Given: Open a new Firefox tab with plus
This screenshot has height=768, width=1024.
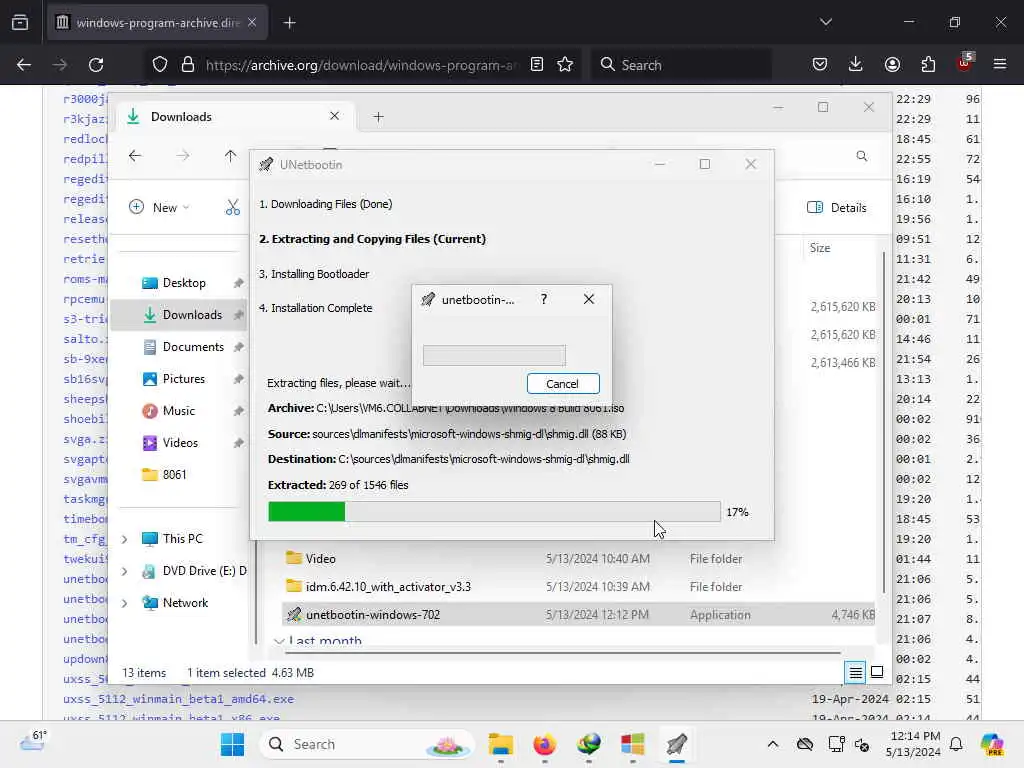Looking at the screenshot, I should coord(289,23).
